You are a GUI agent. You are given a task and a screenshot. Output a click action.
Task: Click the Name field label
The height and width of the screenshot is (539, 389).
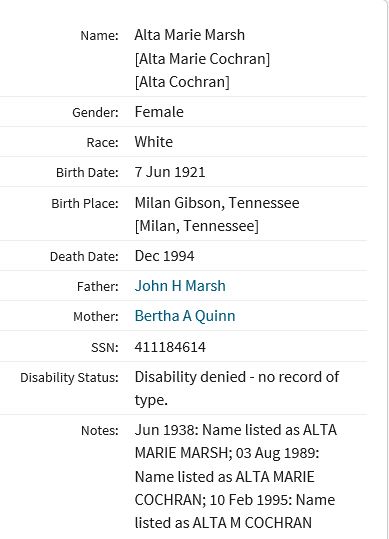pyautogui.click(x=99, y=36)
